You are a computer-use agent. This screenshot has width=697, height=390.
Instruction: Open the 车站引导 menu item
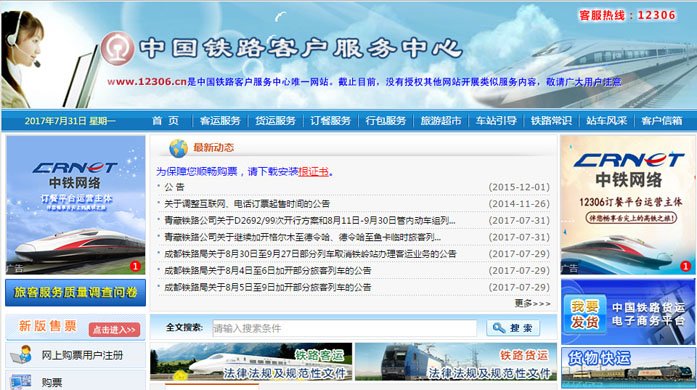pyautogui.click(x=496, y=121)
